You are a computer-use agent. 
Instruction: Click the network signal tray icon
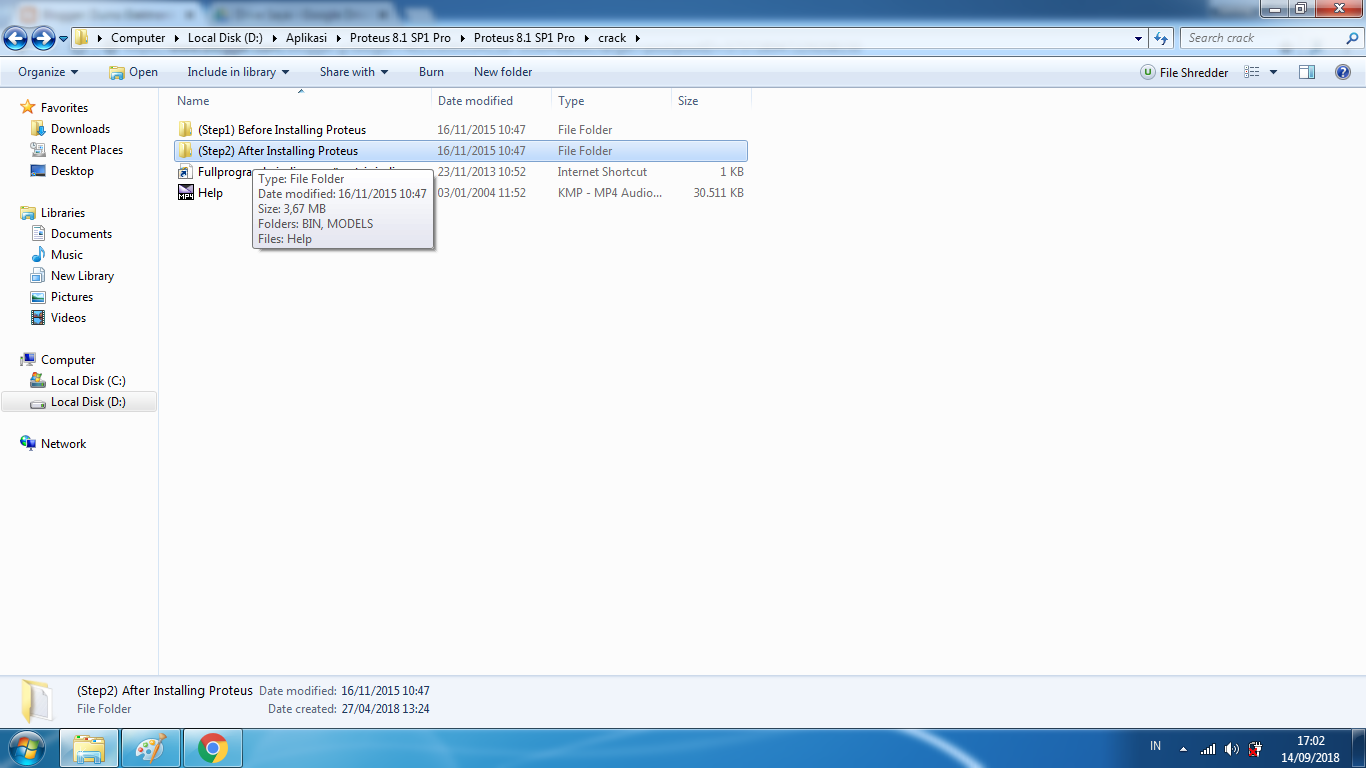tap(1208, 748)
